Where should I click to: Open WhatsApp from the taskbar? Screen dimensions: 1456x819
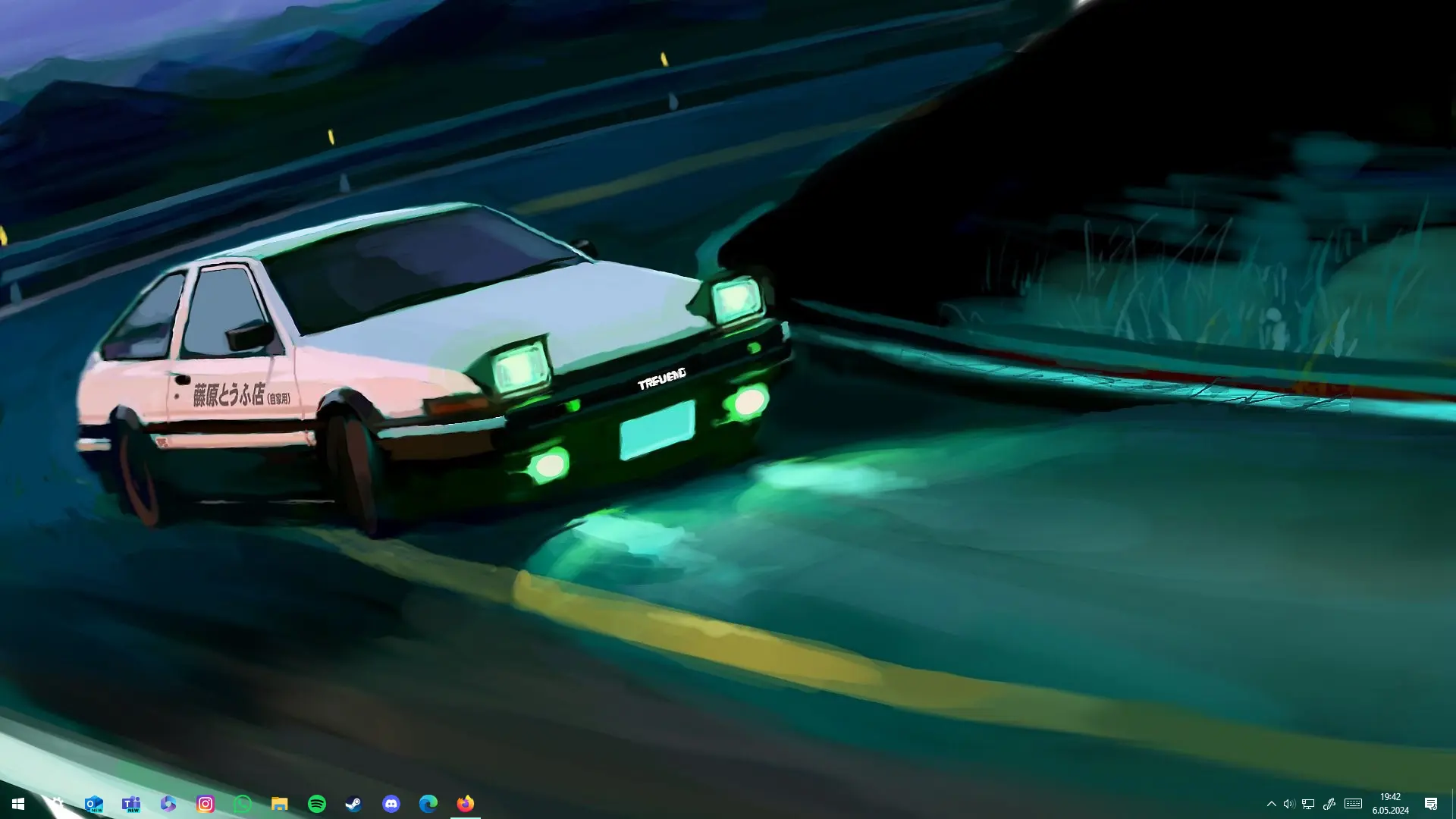242,804
